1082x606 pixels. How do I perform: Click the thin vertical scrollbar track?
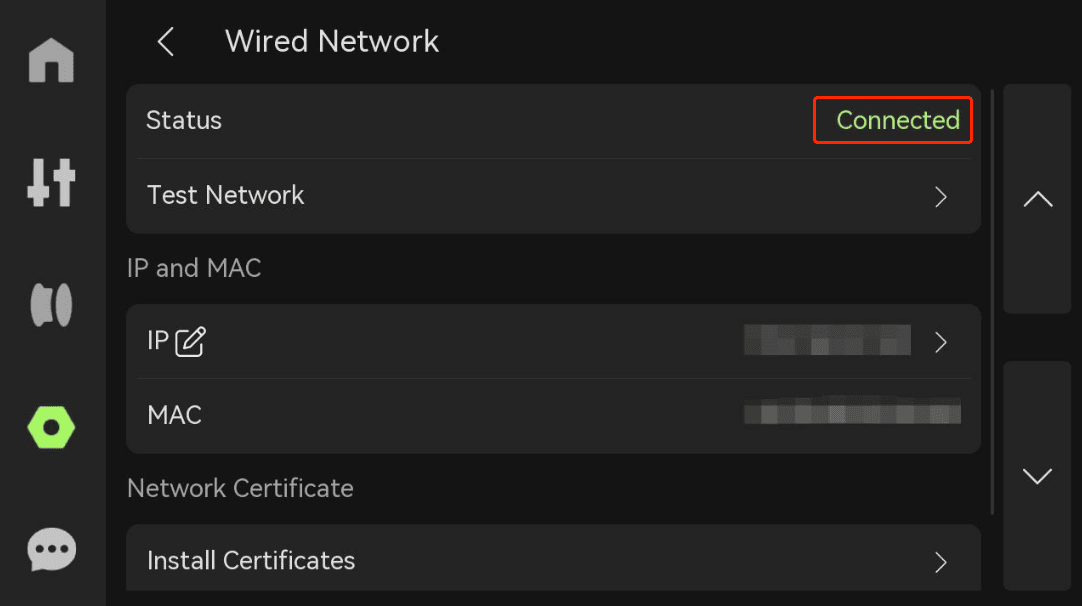pyautogui.click(x=992, y=302)
